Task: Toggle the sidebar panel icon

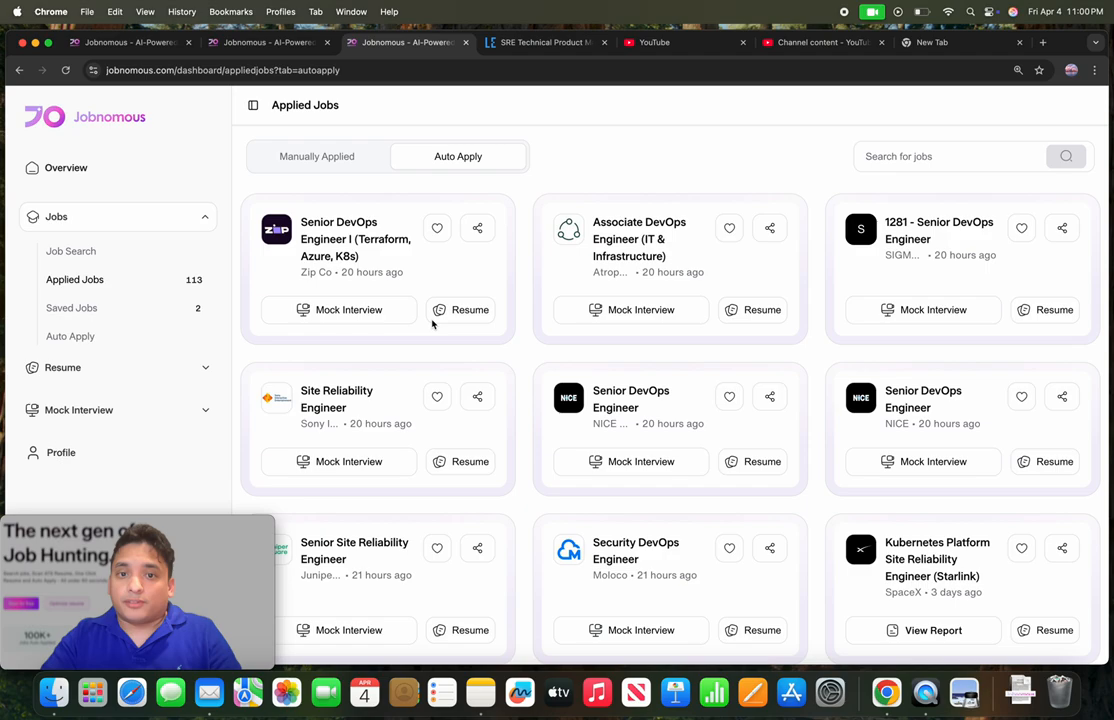Action: (253, 105)
